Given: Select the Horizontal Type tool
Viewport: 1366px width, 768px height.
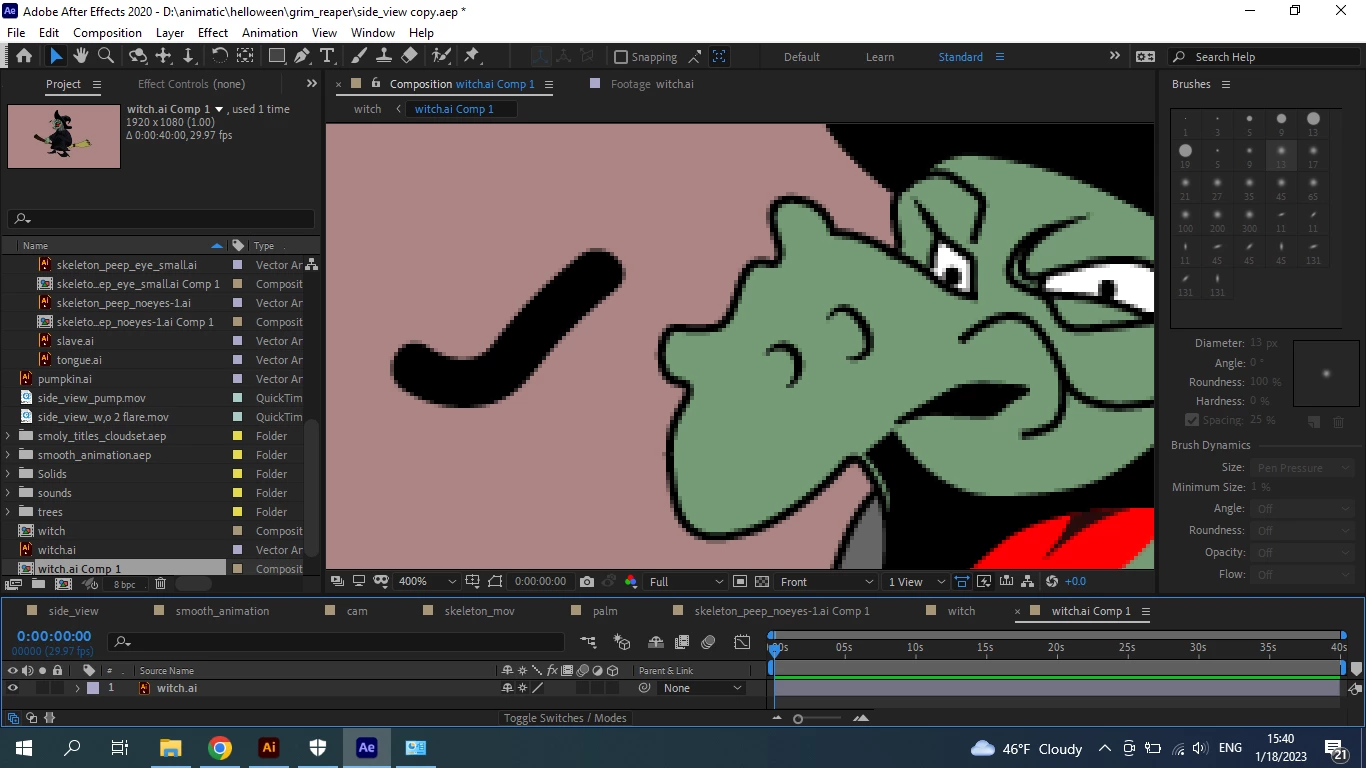Looking at the screenshot, I should point(327,57).
